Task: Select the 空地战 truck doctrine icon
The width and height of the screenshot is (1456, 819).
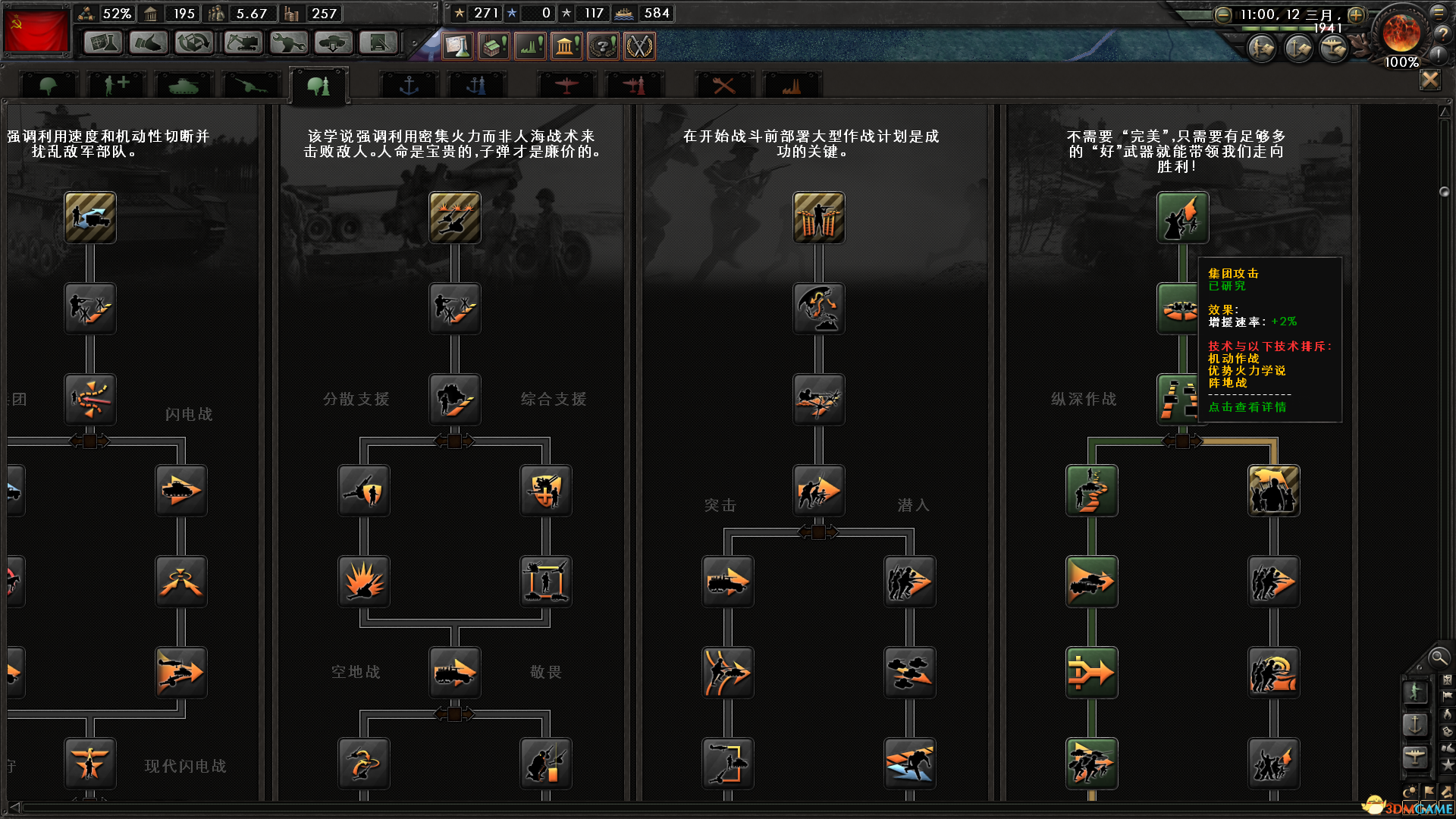Action: 455,673
